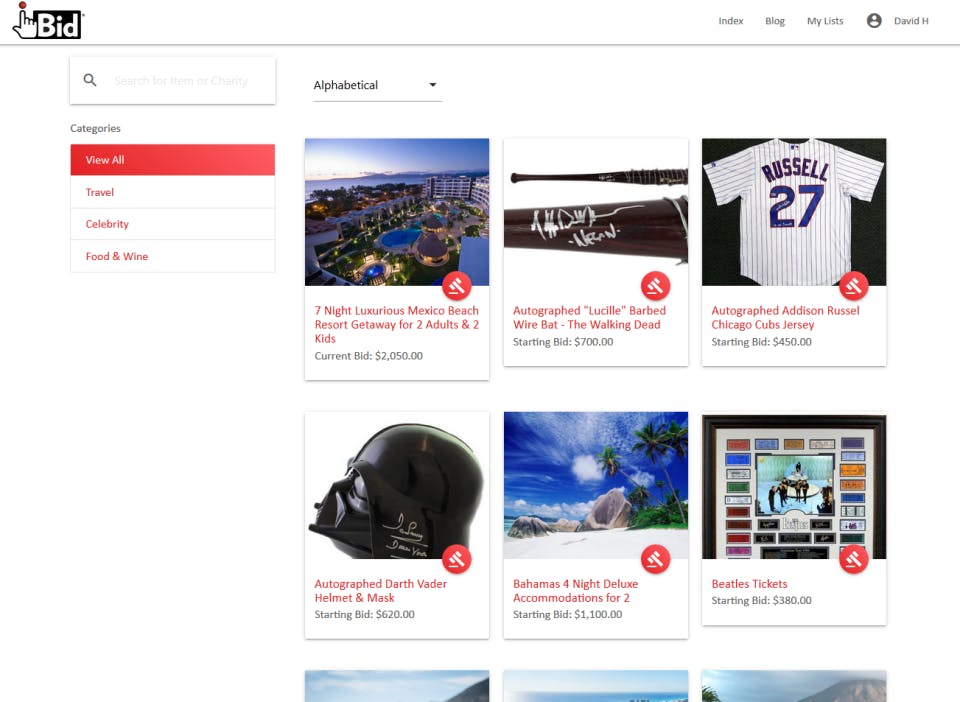Bid gavel icon on Darth Vader Helmet
960x702 pixels.
[457, 559]
